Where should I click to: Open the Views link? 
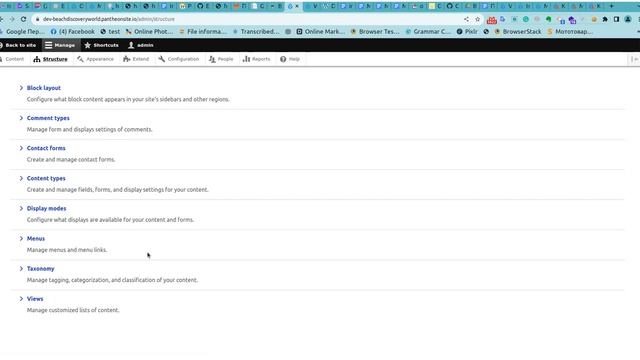pyautogui.click(x=35, y=299)
